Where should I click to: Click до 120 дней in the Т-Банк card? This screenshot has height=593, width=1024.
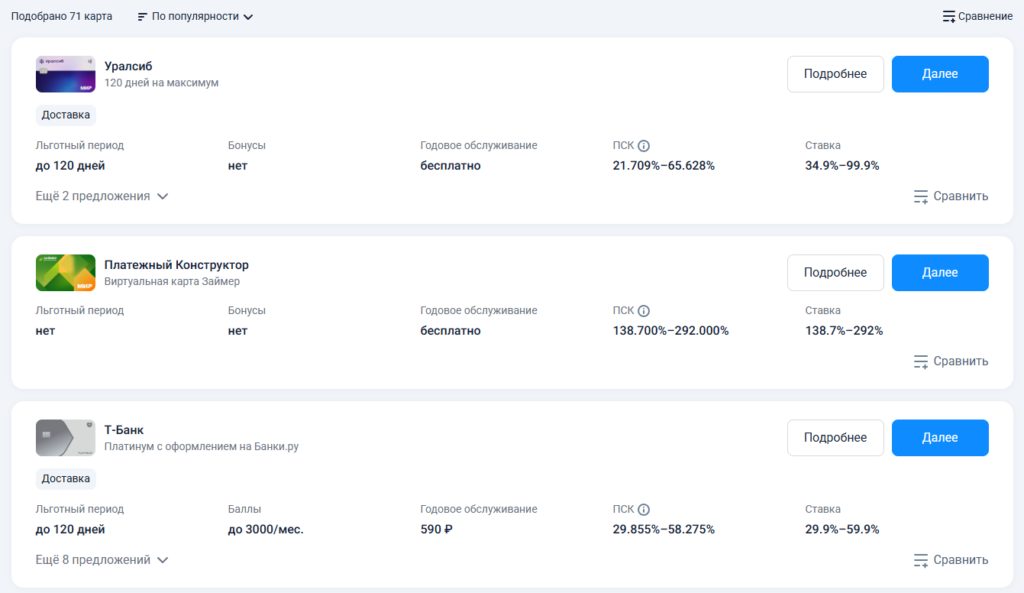point(70,530)
